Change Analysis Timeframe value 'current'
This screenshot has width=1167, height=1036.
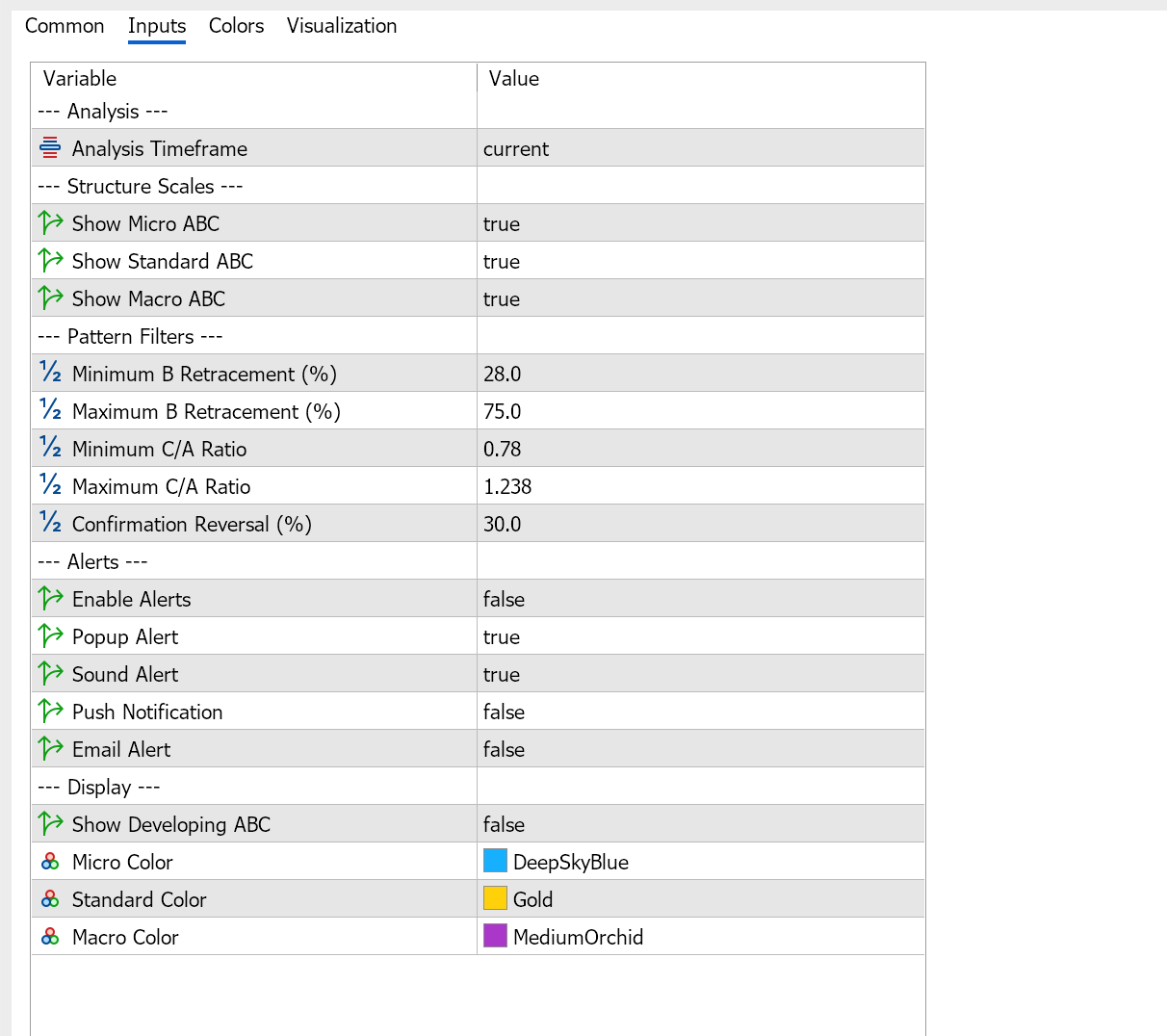coord(701,148)
